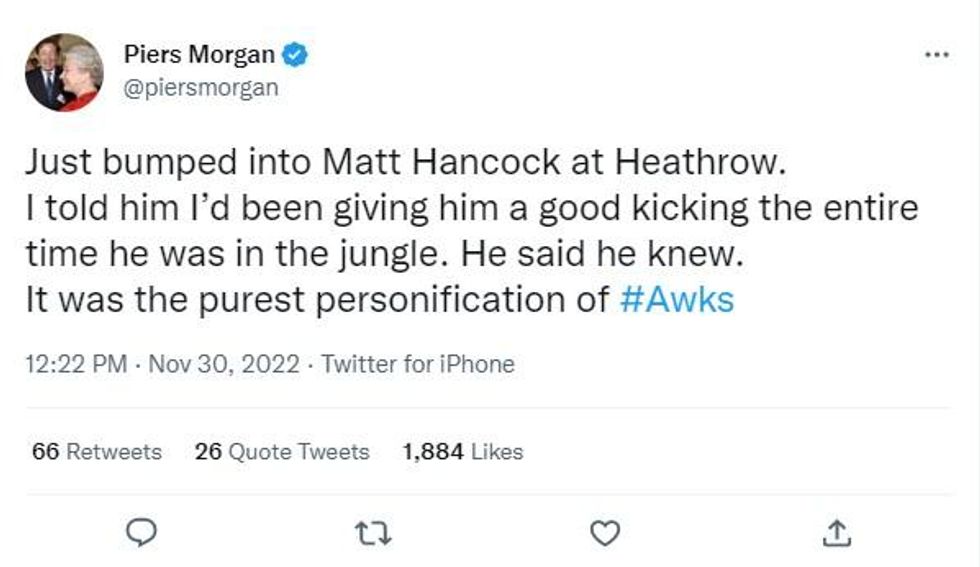Click the text "It was the purest personification"
This screenshot has width=980, height=567.
click(x=316, y=300)
